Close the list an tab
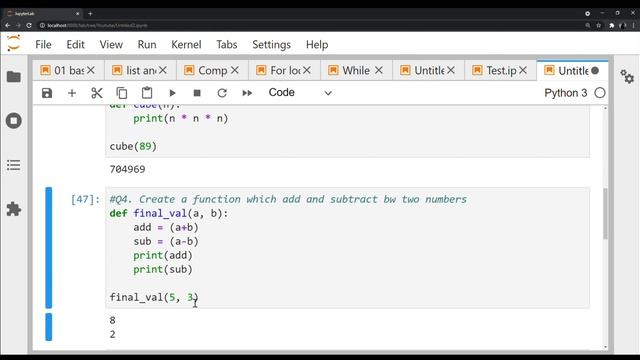 [163, 70]
